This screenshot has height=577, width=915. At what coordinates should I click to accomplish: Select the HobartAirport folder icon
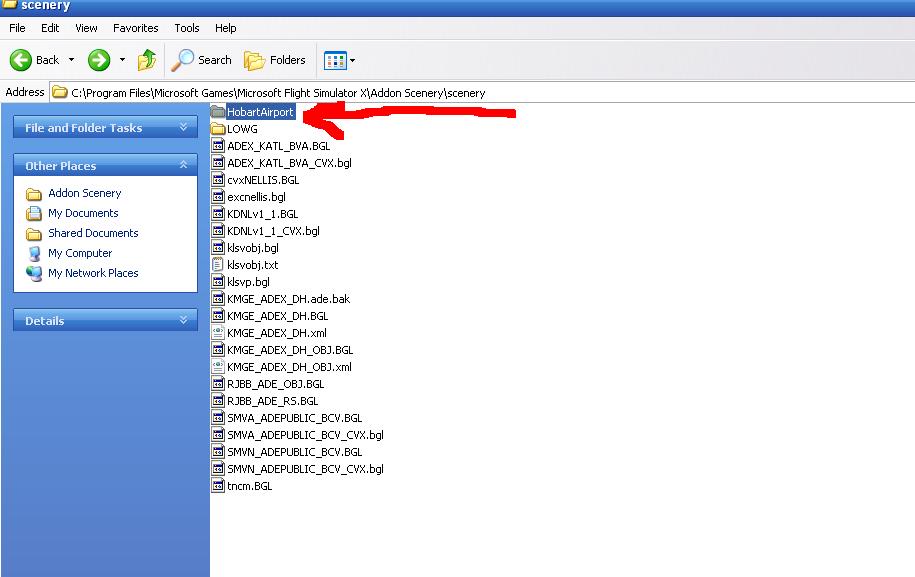click(x=218, y=112)
